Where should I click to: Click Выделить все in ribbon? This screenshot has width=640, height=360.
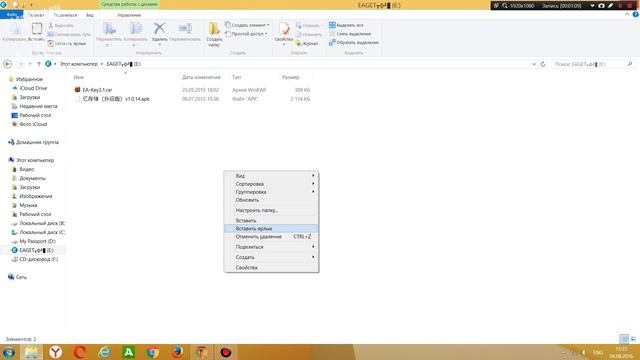tap(346, 25)
